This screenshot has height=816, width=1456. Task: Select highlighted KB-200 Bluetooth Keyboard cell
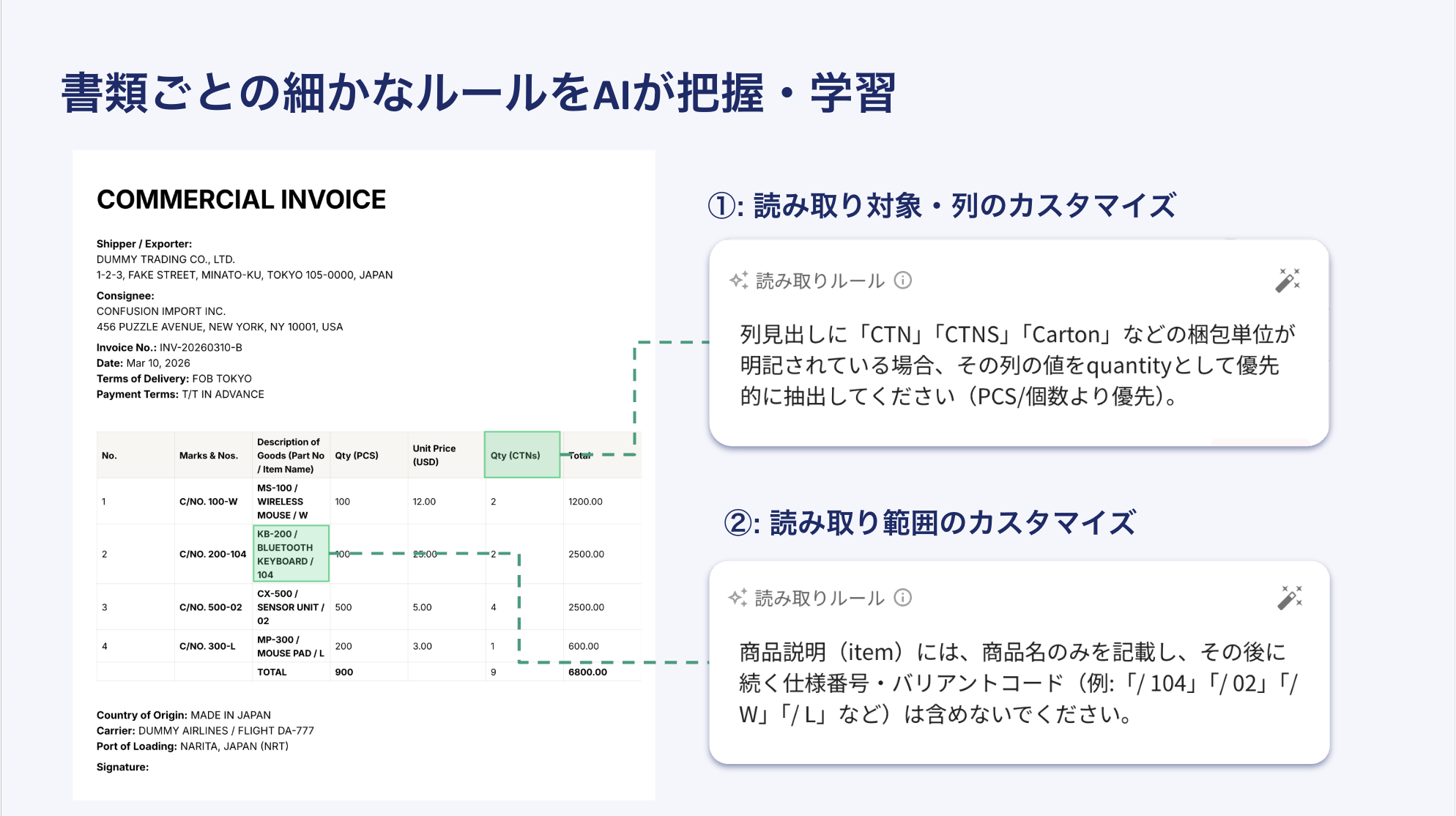[291, 554]
